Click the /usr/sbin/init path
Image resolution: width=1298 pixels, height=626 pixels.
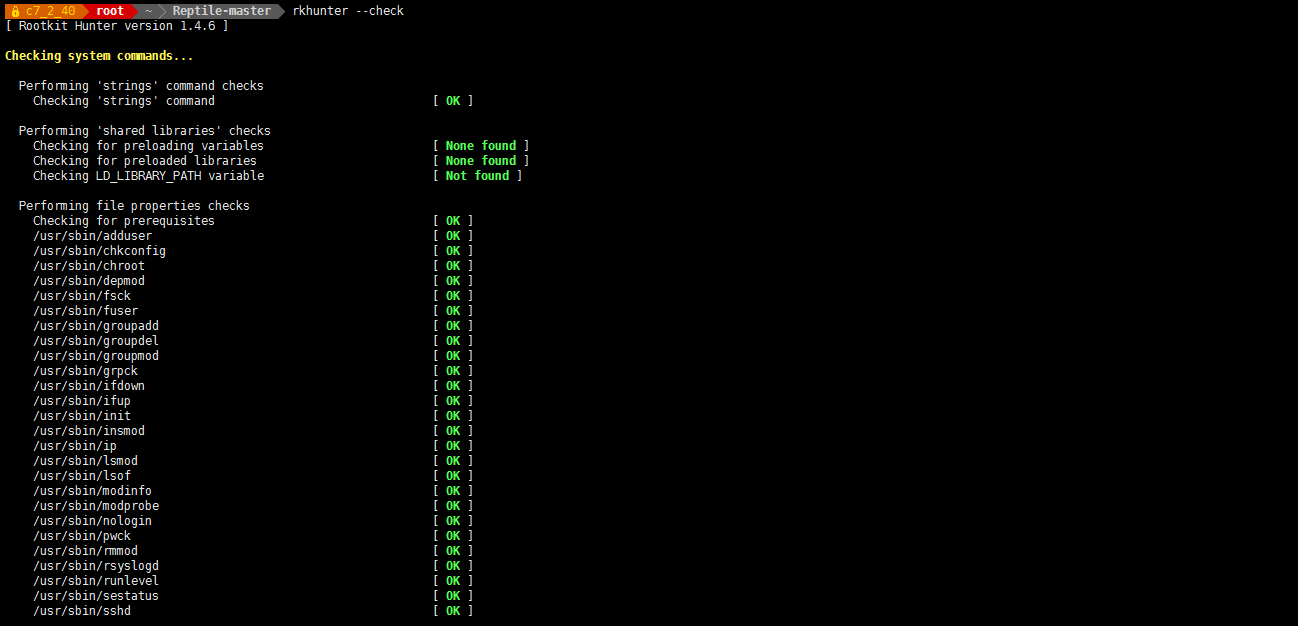(x=82, y=416)
